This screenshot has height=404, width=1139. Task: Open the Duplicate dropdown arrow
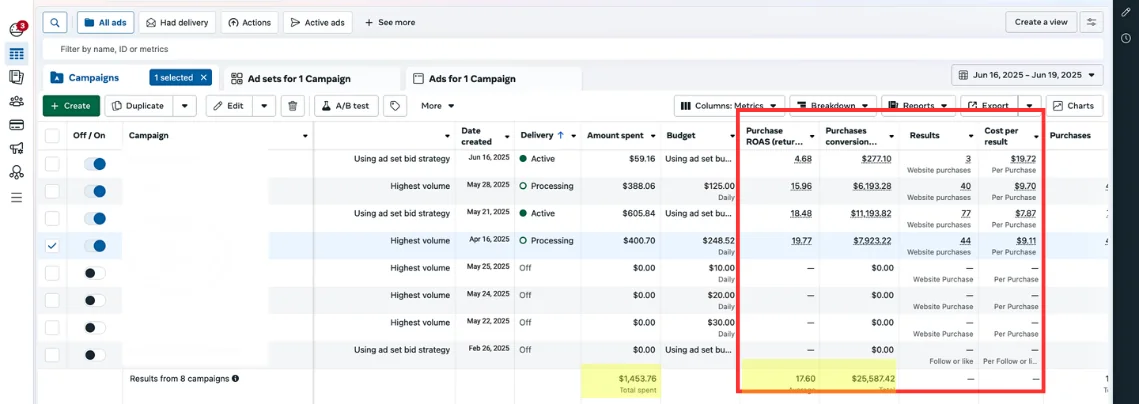[x=185, y=106]
